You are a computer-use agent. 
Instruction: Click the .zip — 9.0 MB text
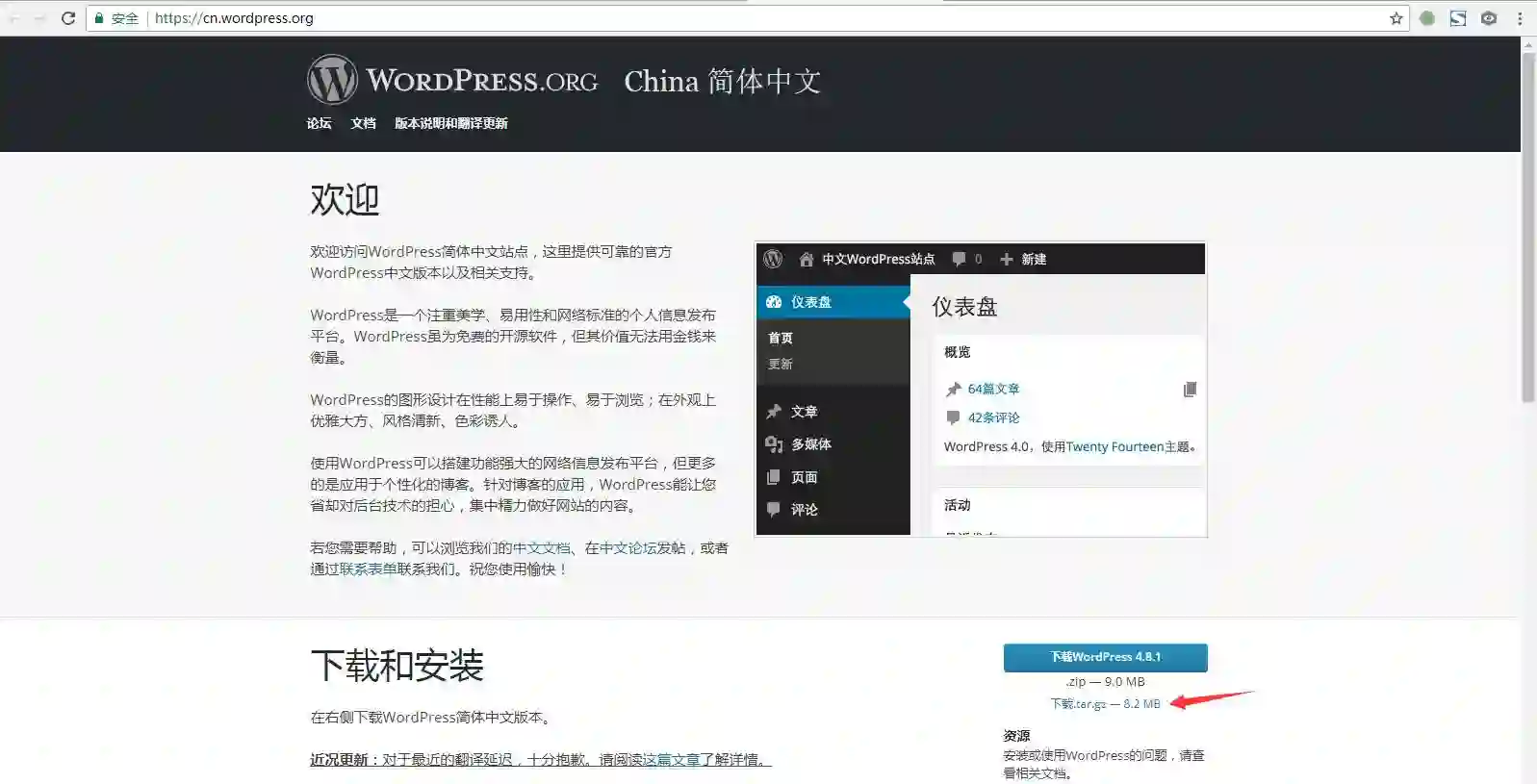coord(1105,682)
